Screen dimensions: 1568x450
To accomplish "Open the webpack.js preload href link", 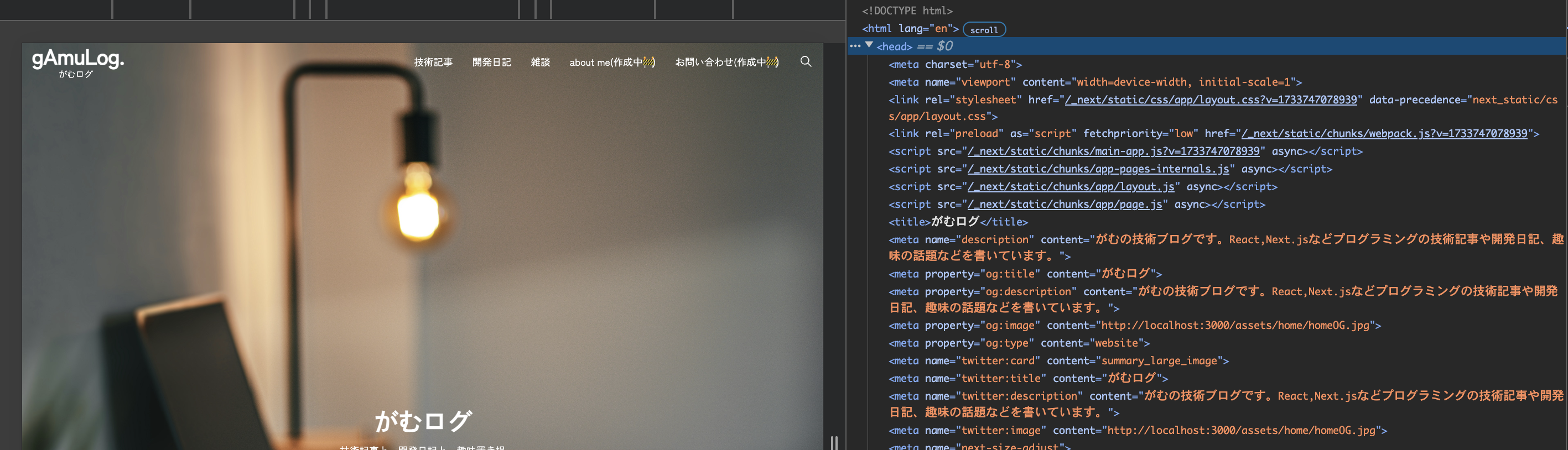I will point(1384,134).
